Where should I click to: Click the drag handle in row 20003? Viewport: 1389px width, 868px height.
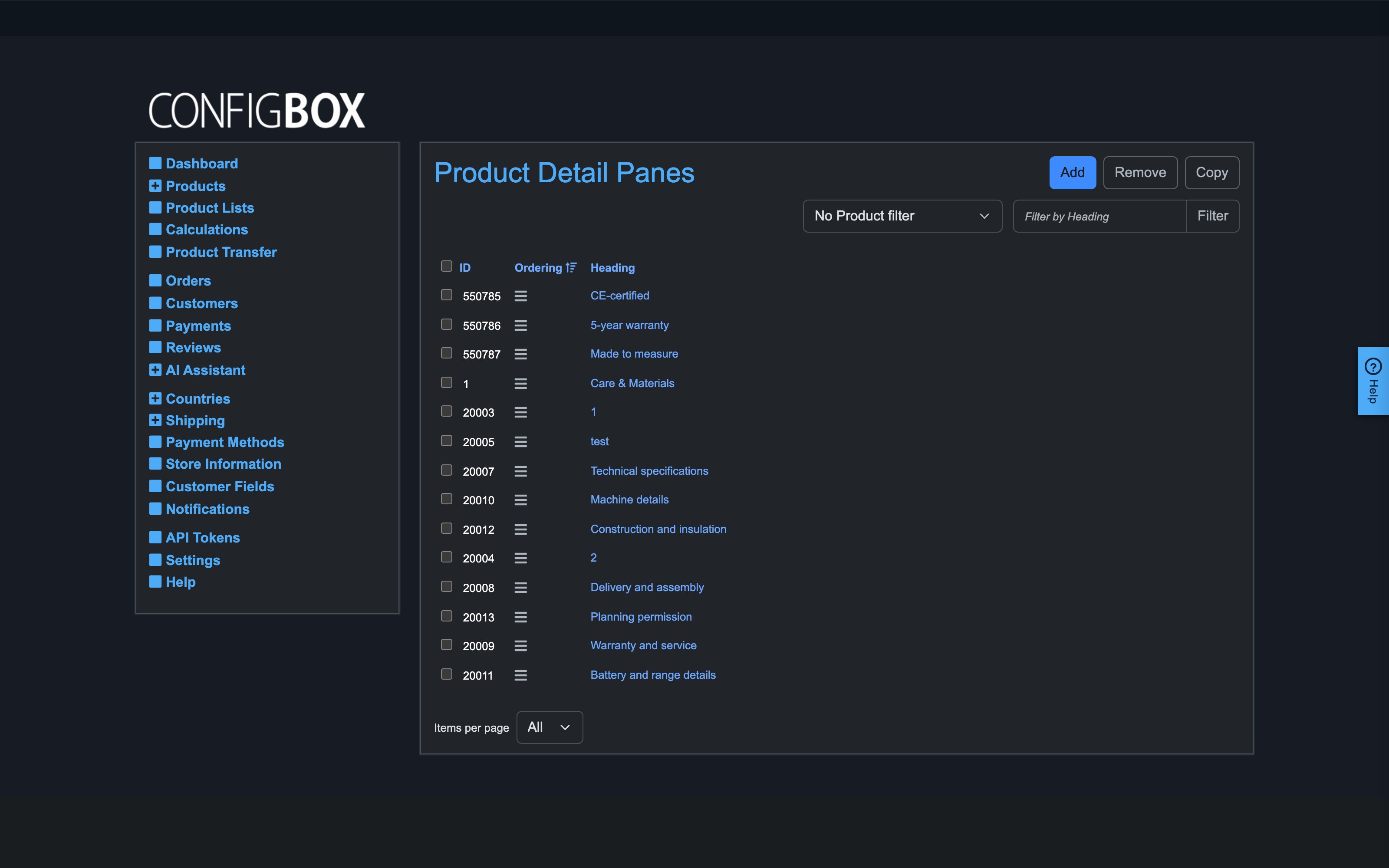pyautogui.click(x=520, y=412)
